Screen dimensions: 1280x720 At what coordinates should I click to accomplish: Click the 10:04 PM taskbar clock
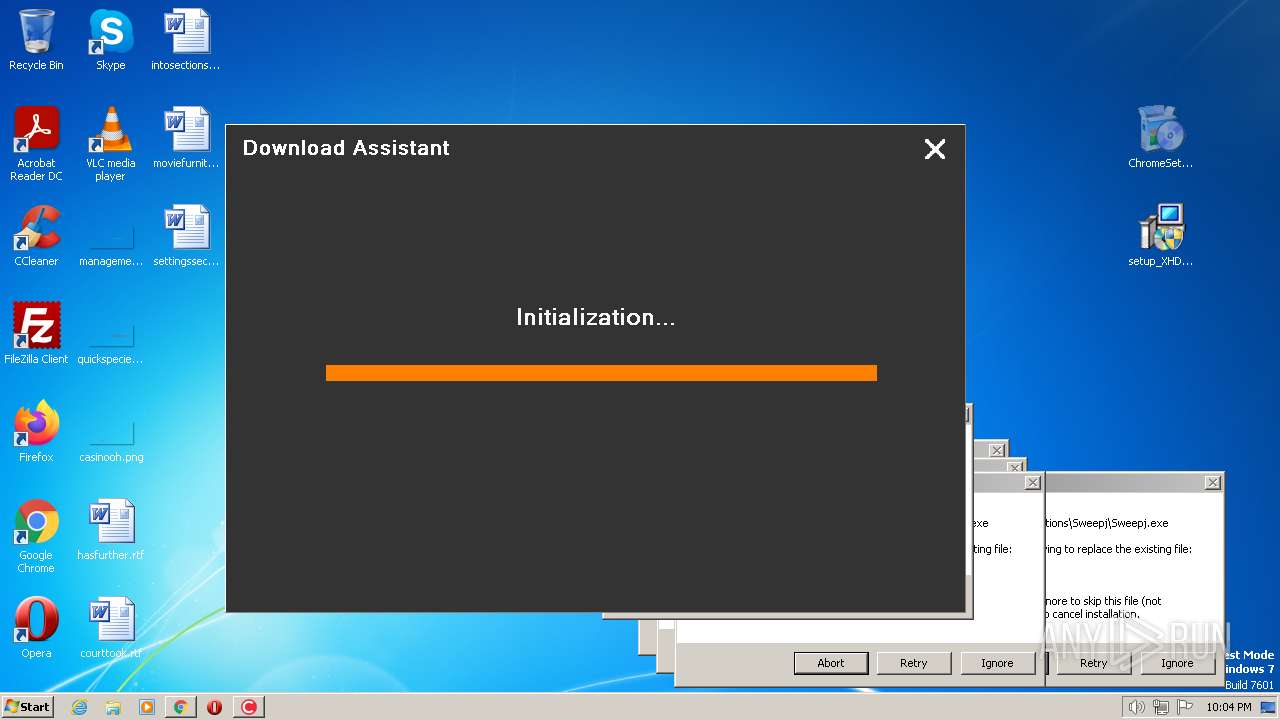[x=1228, y=707]
